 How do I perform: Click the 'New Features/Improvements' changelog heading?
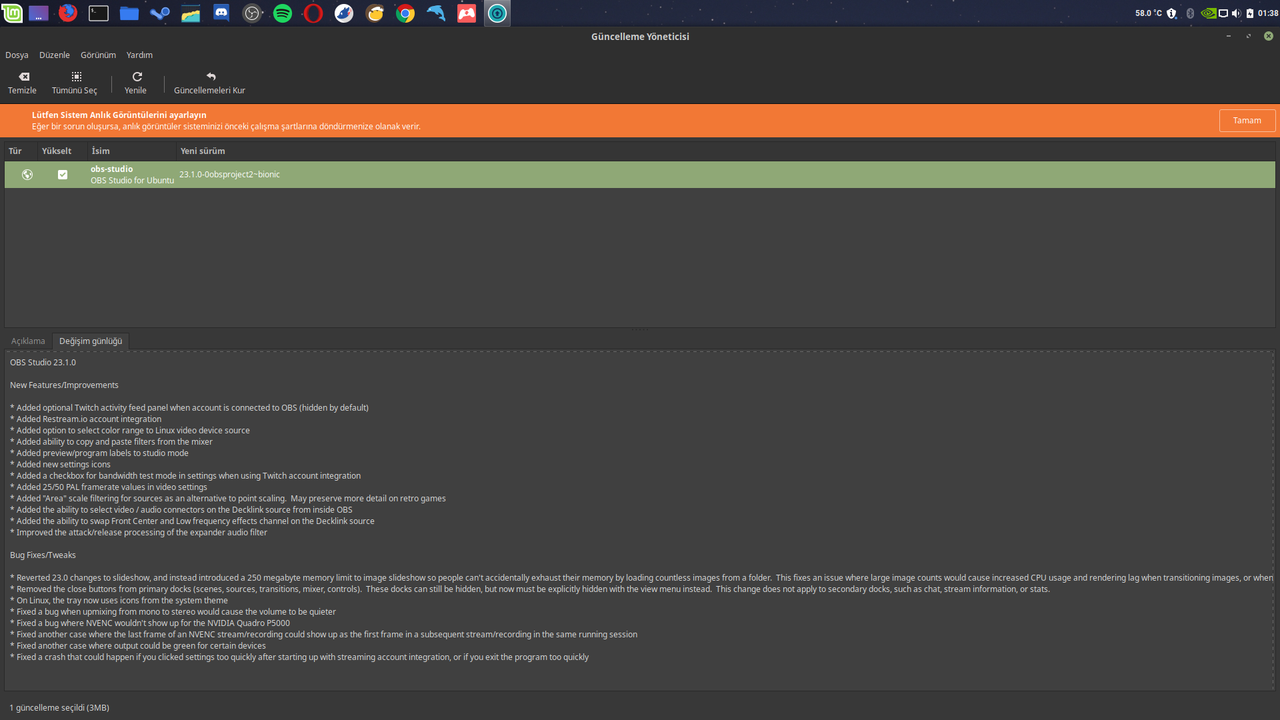[x=64, y=385]
